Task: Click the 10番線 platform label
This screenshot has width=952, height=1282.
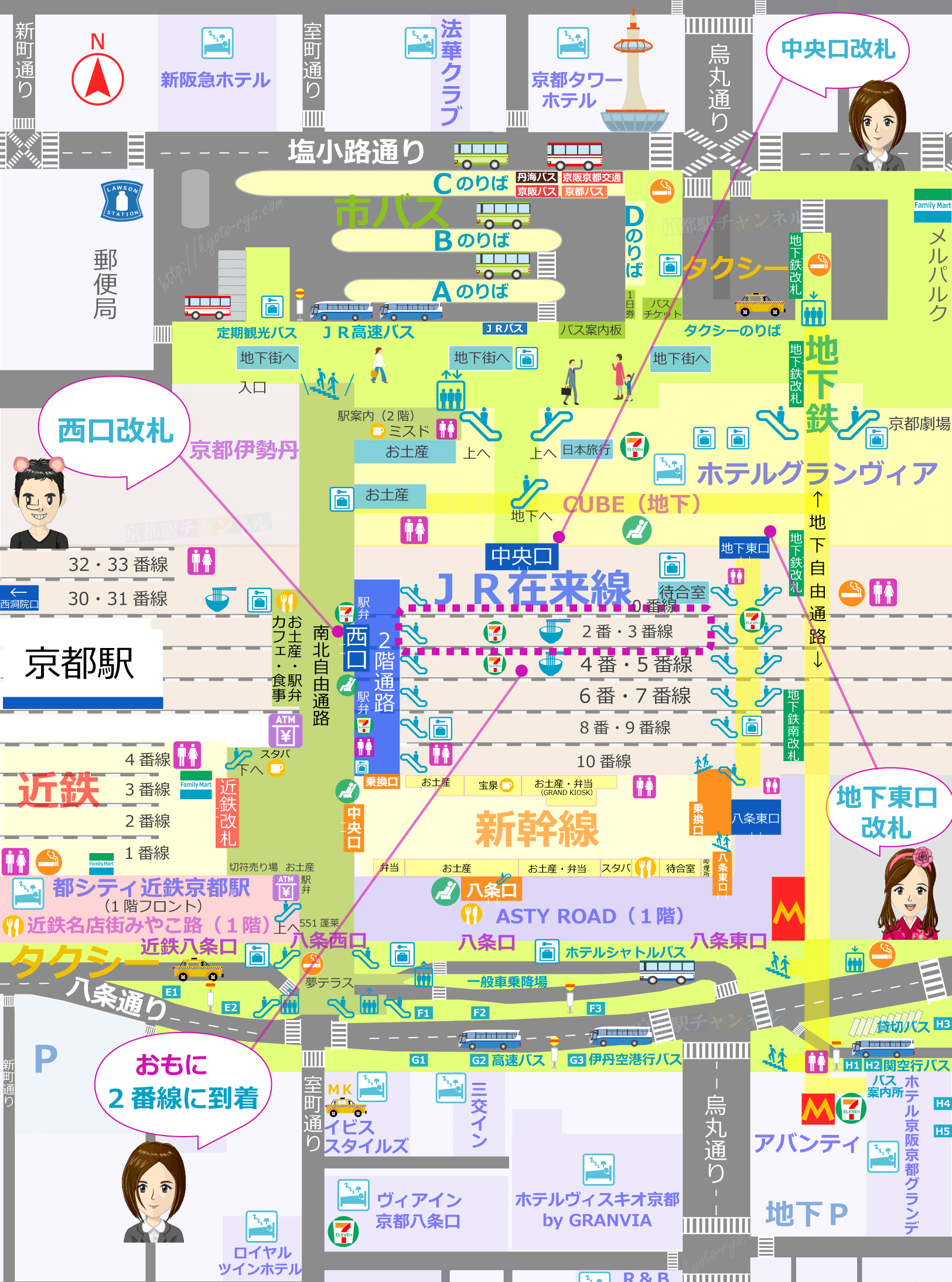Action: point(603,761)
